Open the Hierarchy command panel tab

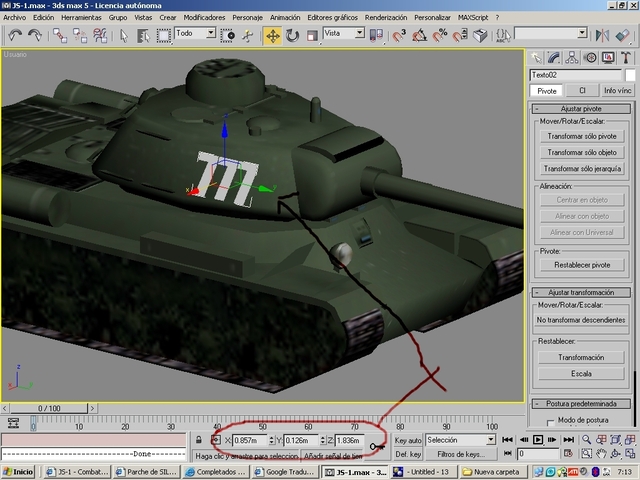coord(572,58)
